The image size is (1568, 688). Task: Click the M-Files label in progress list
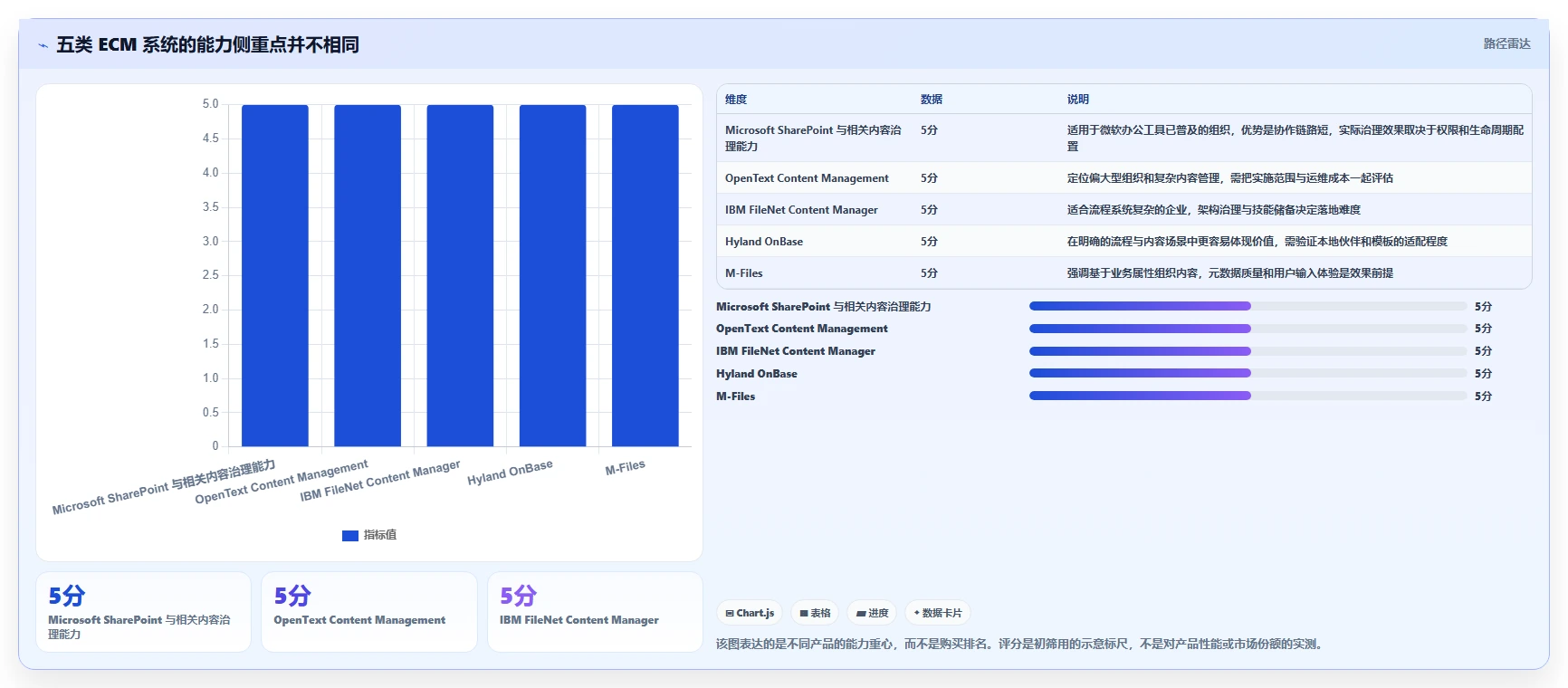pyautogui.click(x=735, y=397)
